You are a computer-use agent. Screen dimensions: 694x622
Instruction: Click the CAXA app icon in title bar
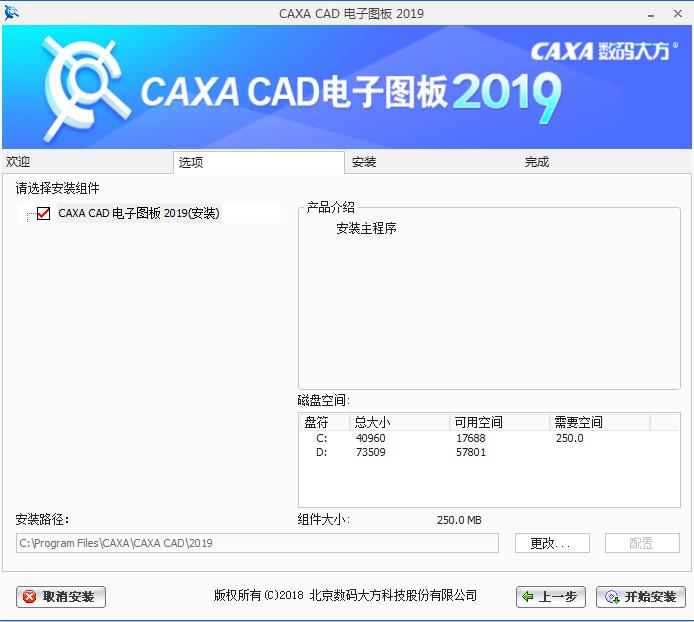11,13
